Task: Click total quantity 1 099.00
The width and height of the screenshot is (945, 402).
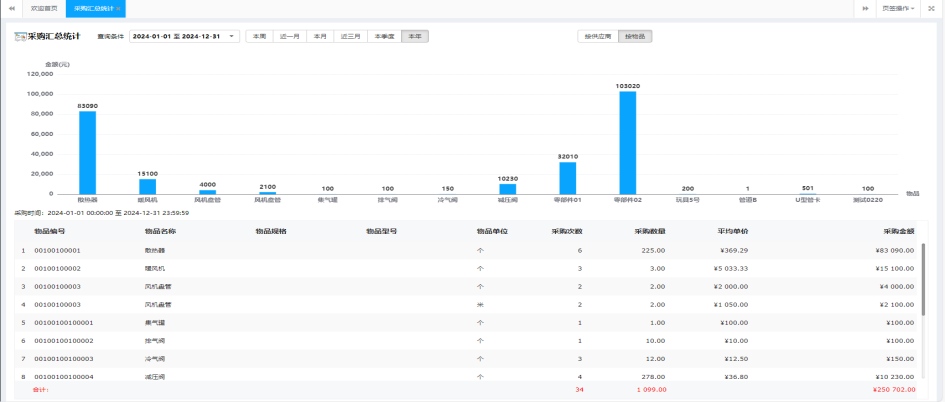Action: [x=651, y=390]
